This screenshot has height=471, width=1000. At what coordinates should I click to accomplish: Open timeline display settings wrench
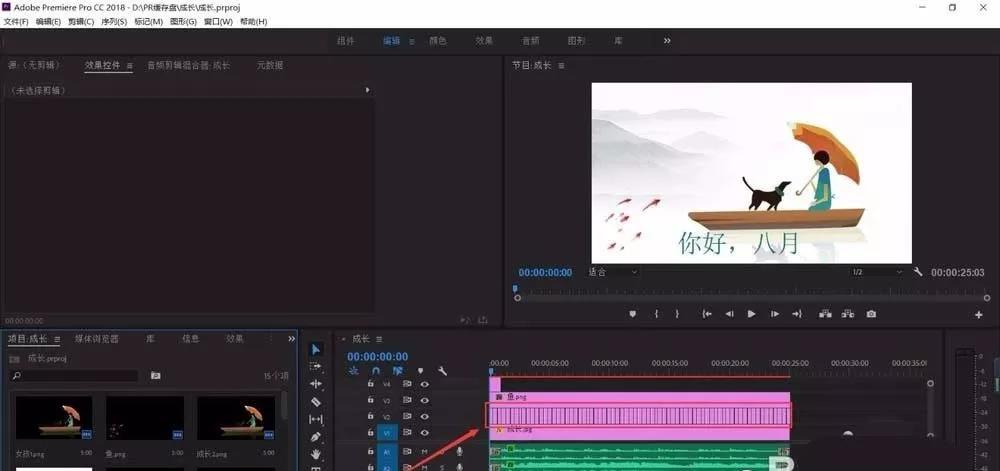click(442, 371)
